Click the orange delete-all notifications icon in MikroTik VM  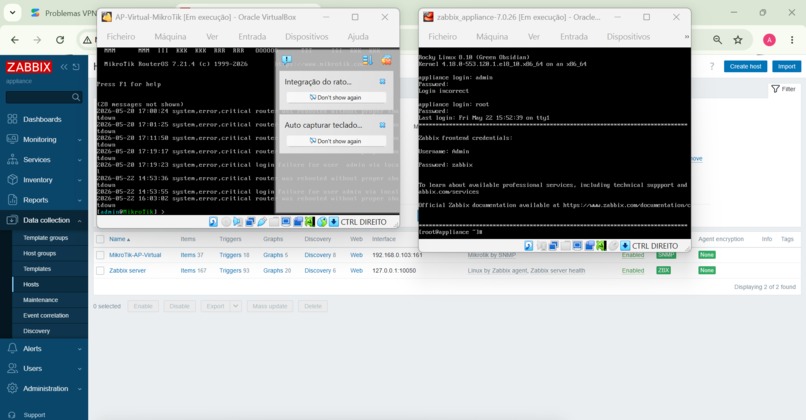[x=386, y=61]
